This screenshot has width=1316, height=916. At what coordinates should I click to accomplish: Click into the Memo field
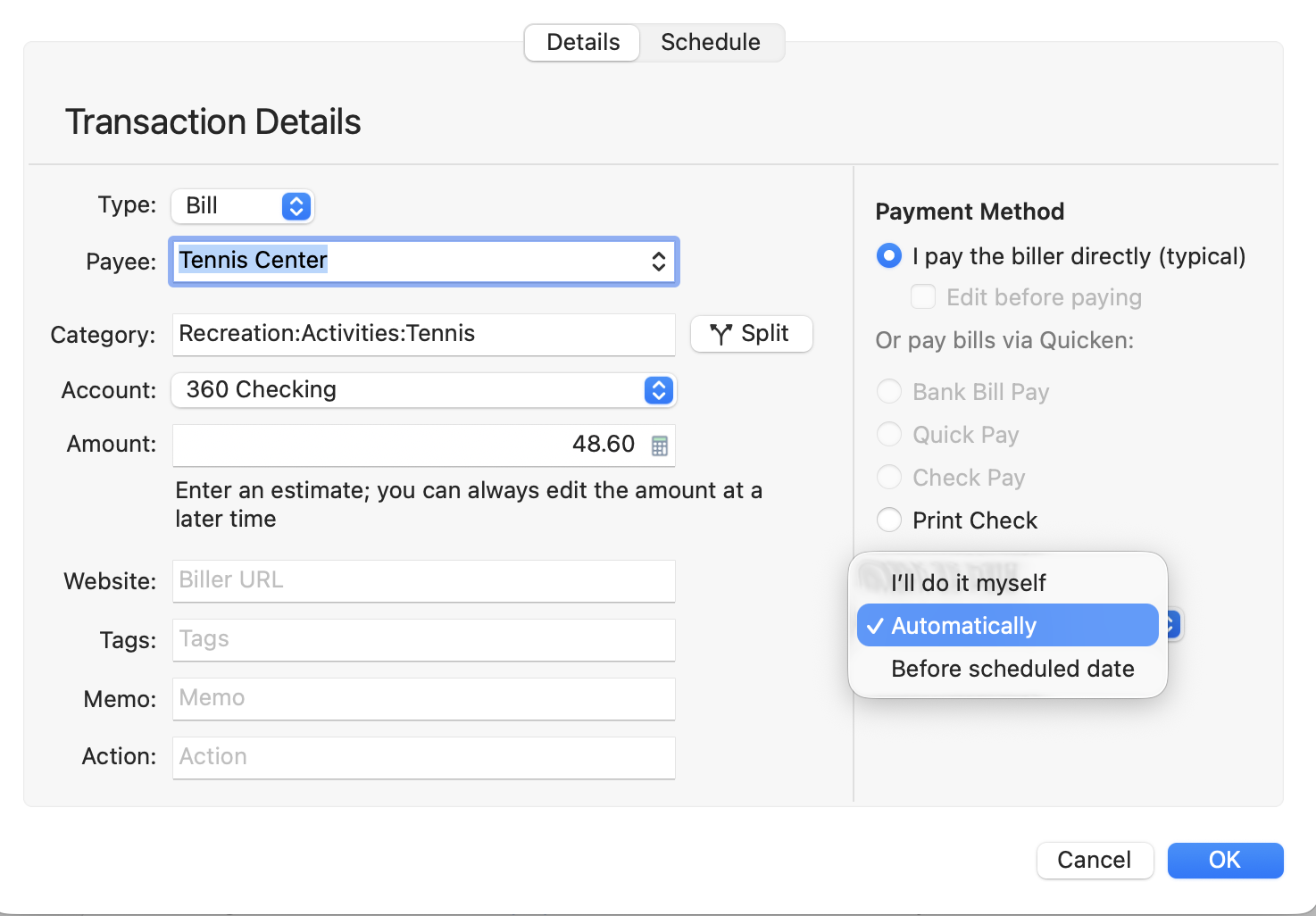423,698
